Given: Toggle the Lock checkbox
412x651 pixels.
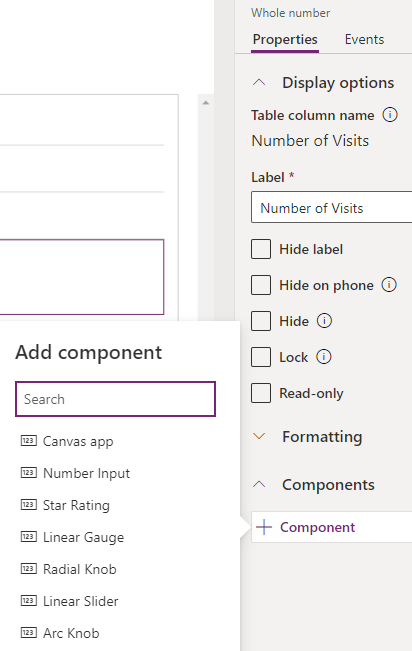Looking at the screenshot, I should [x=261, y=357].
